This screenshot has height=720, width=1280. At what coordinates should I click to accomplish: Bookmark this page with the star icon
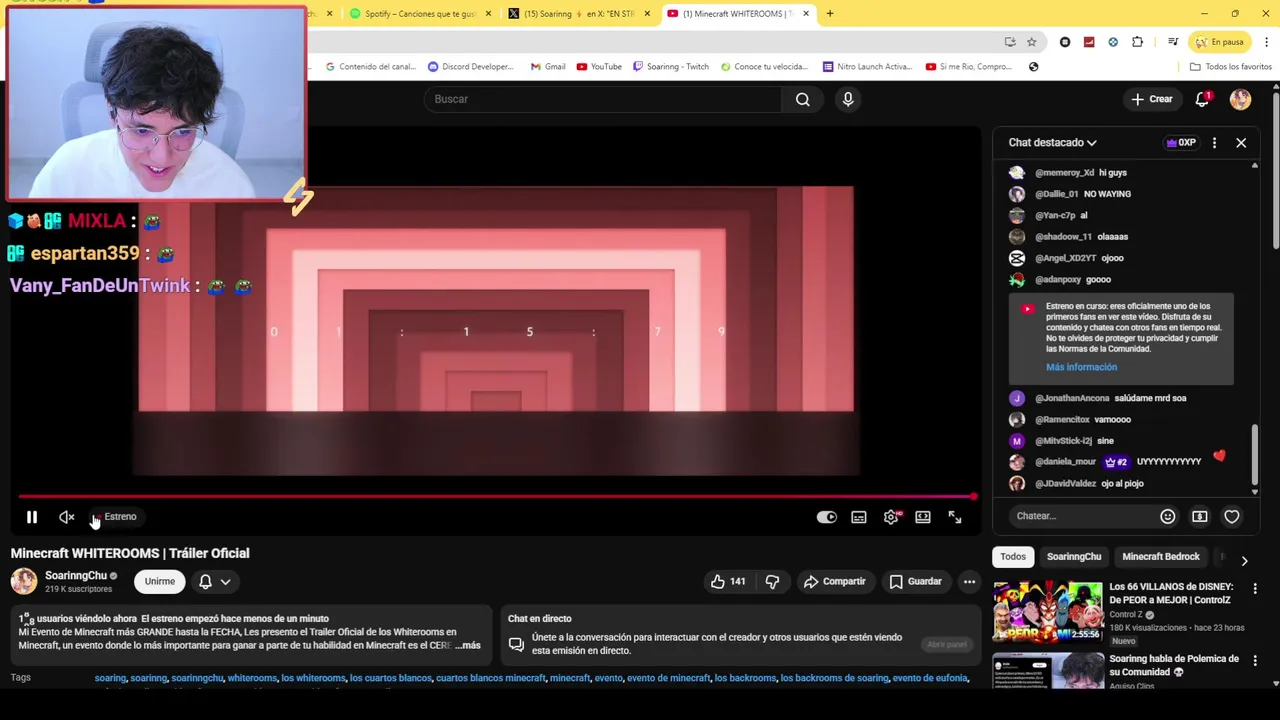tap(1031, 42)
